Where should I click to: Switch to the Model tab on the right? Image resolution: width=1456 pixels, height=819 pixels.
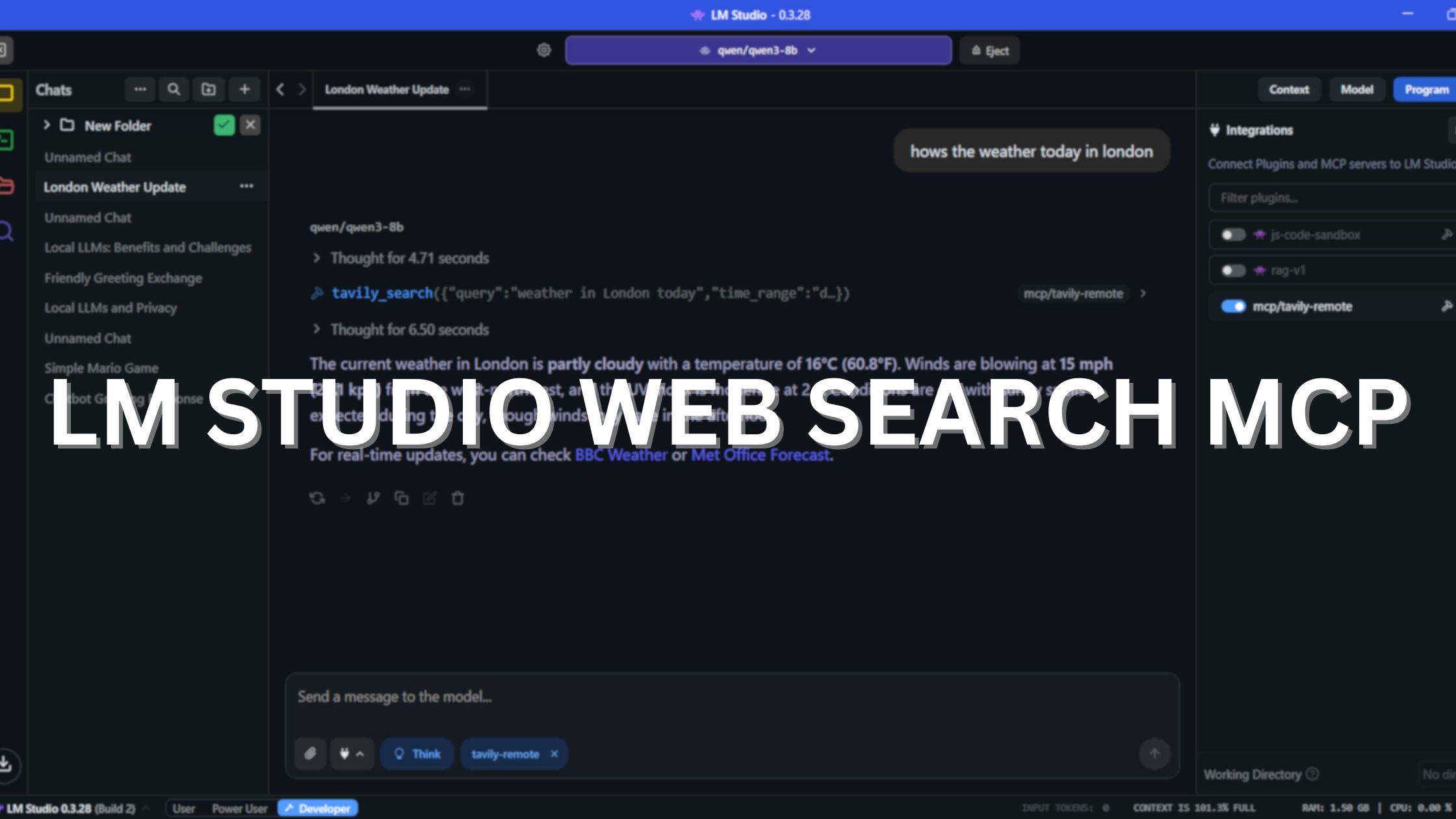pyautogui.click(x=1357, y=89)
